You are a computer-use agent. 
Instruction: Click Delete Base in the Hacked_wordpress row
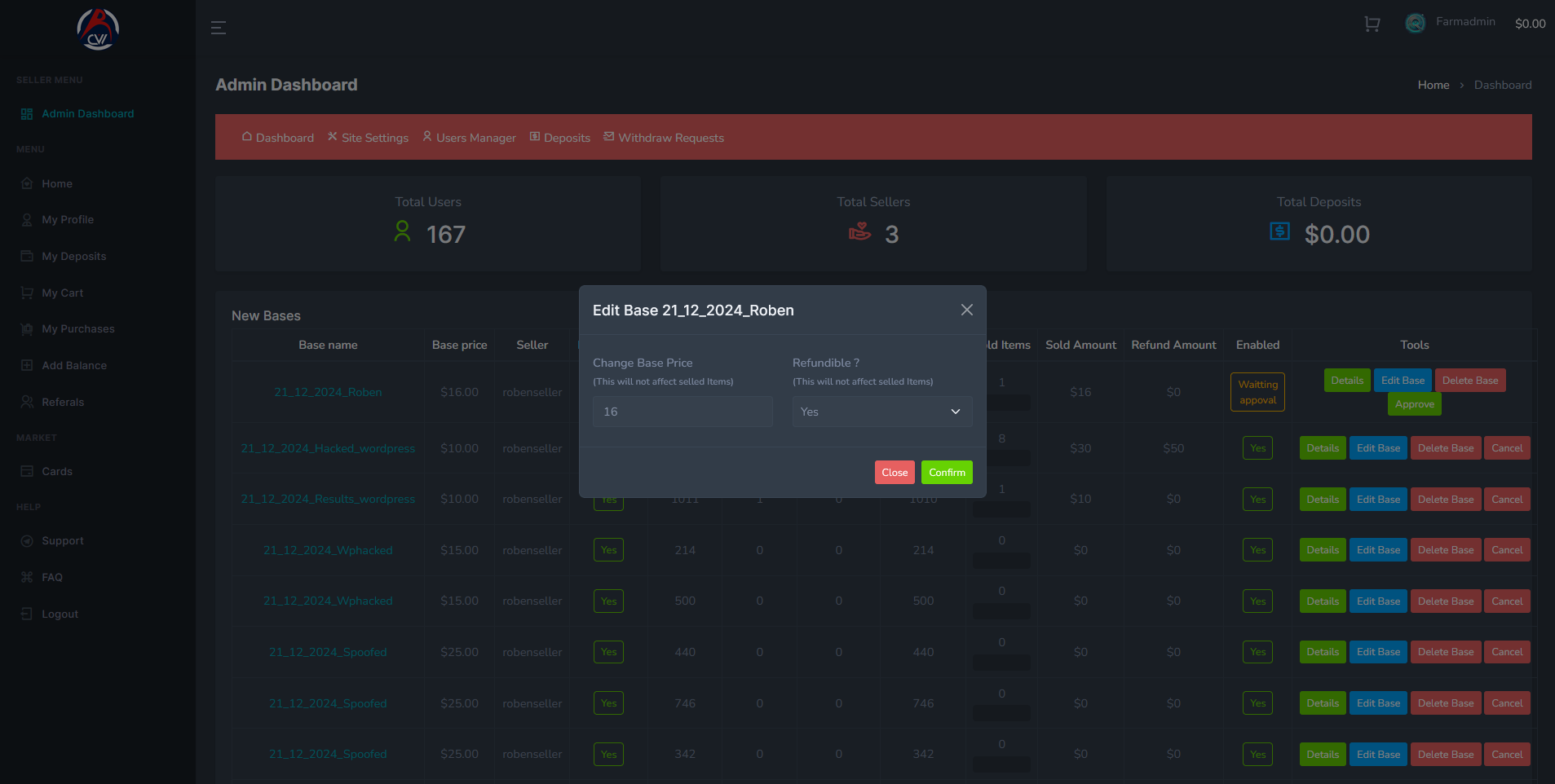[x=1446, y=448]
